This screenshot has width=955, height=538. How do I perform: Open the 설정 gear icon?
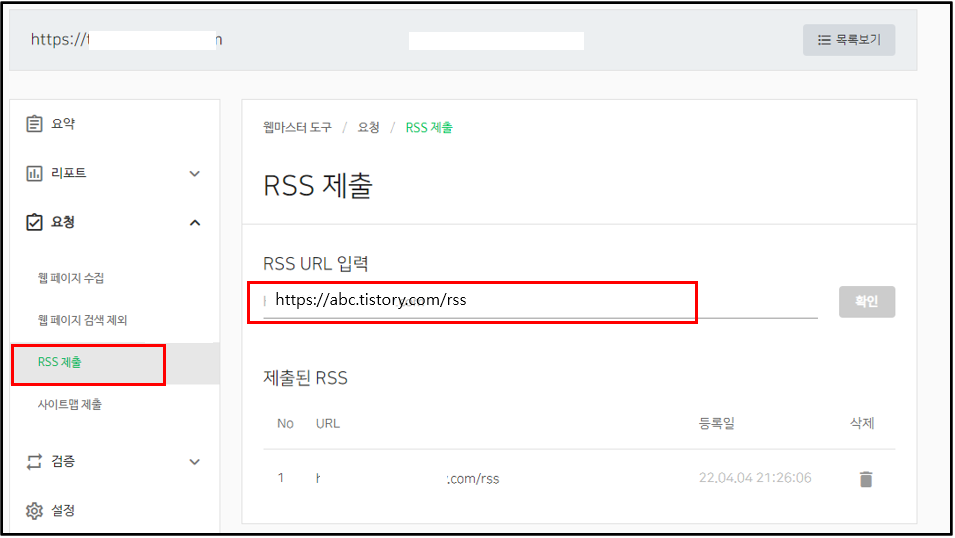34,511
